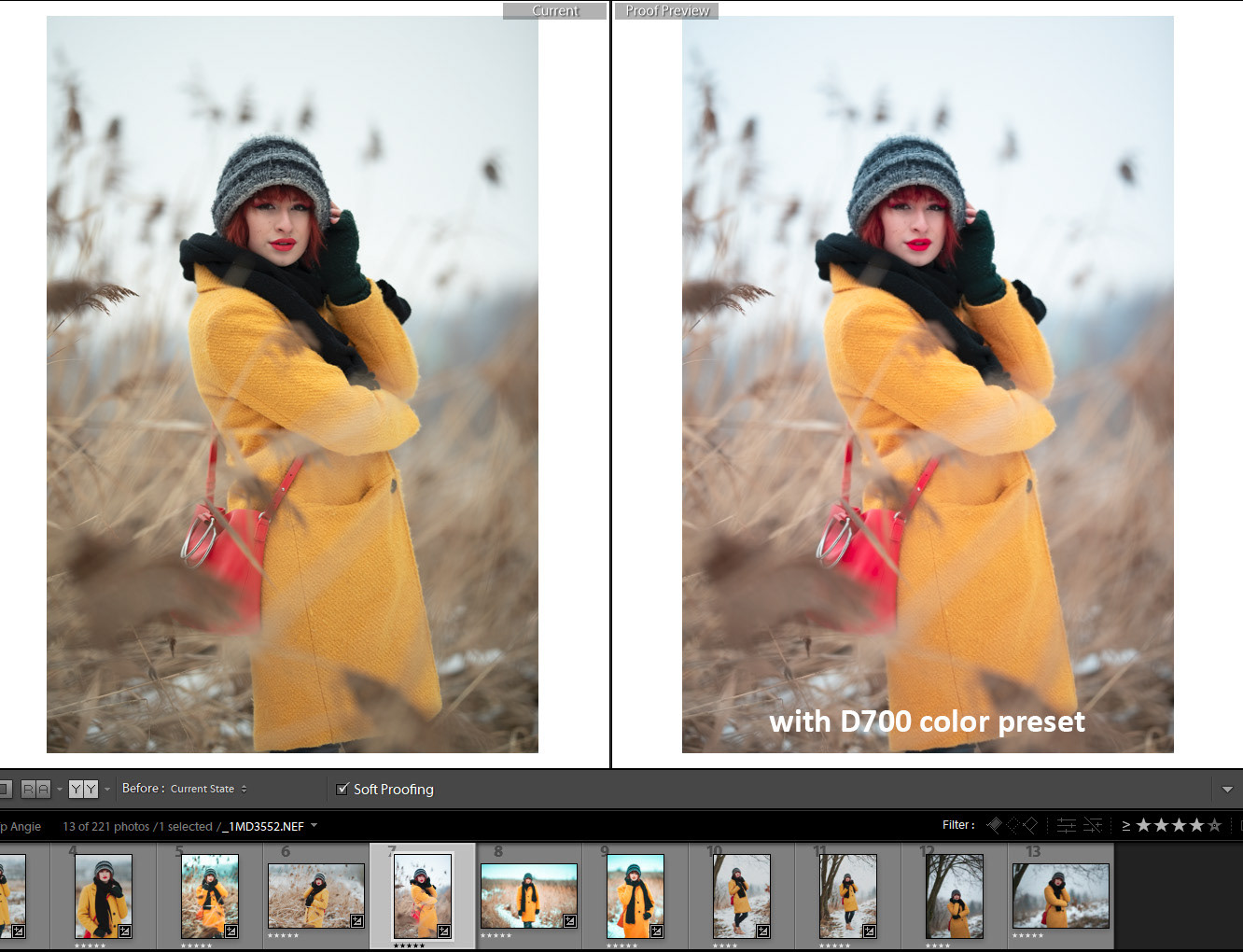Click develop adjustments badge on thumbnail 11
Viewport: 1243px width, 952px height.
tap(870, 931)
